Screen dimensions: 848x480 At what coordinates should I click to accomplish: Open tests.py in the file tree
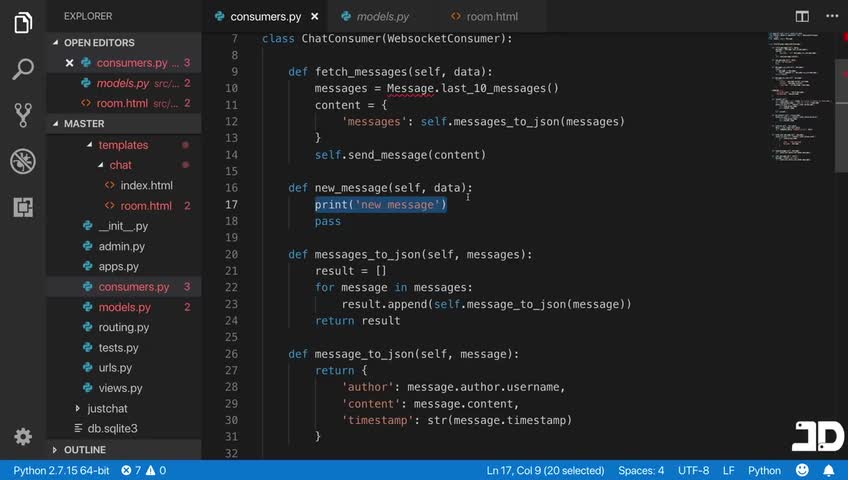(123, 348)
